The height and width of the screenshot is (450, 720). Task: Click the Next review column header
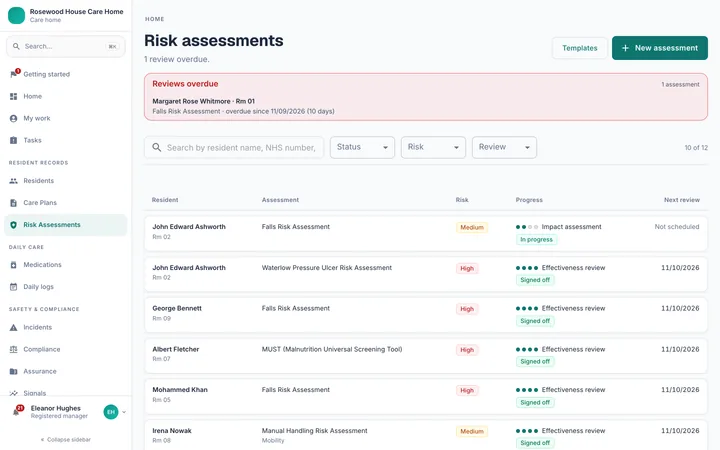point(681,200)
